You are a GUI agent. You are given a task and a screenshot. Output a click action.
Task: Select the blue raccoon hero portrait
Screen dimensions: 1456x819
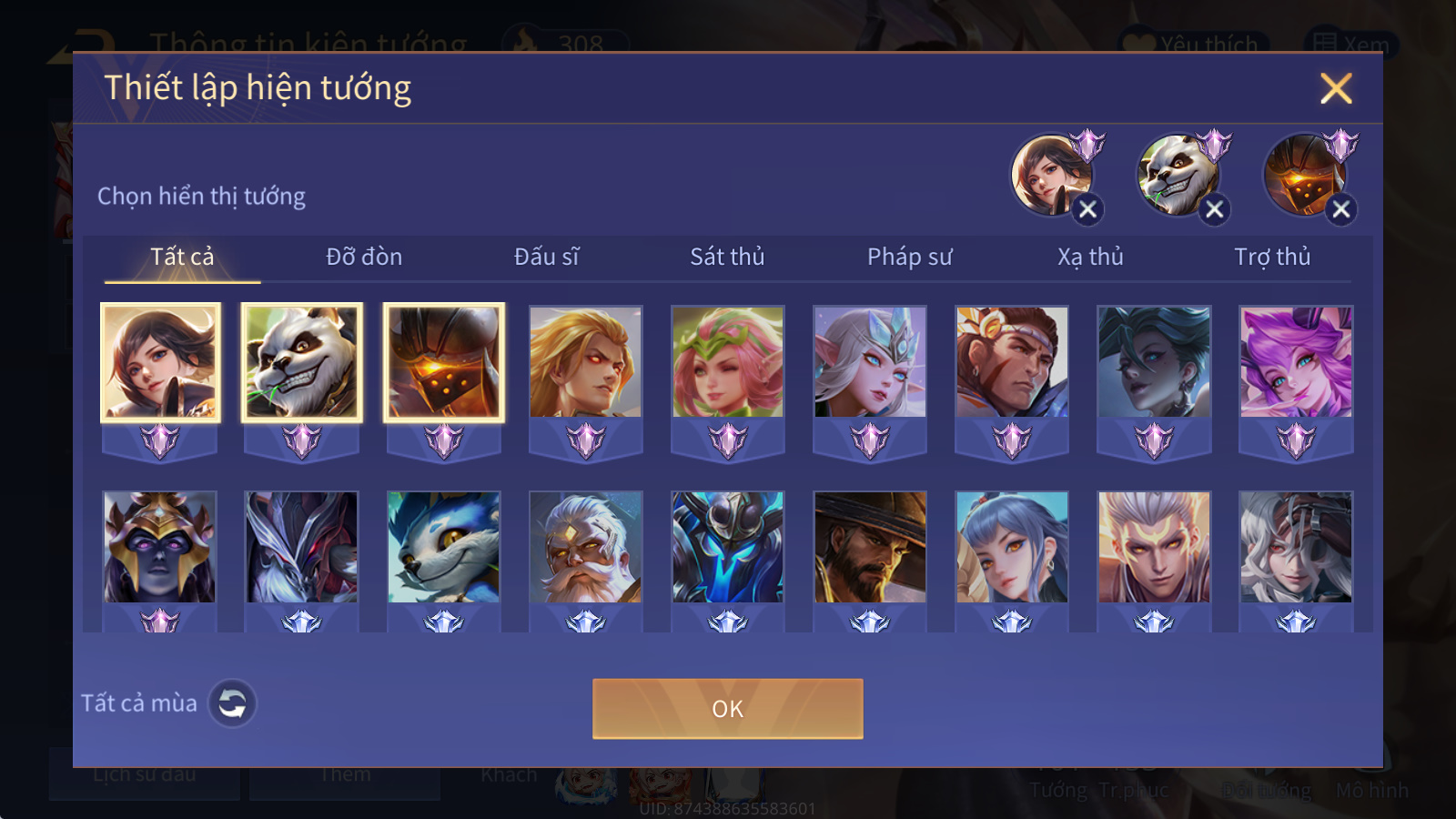(444, 547)
